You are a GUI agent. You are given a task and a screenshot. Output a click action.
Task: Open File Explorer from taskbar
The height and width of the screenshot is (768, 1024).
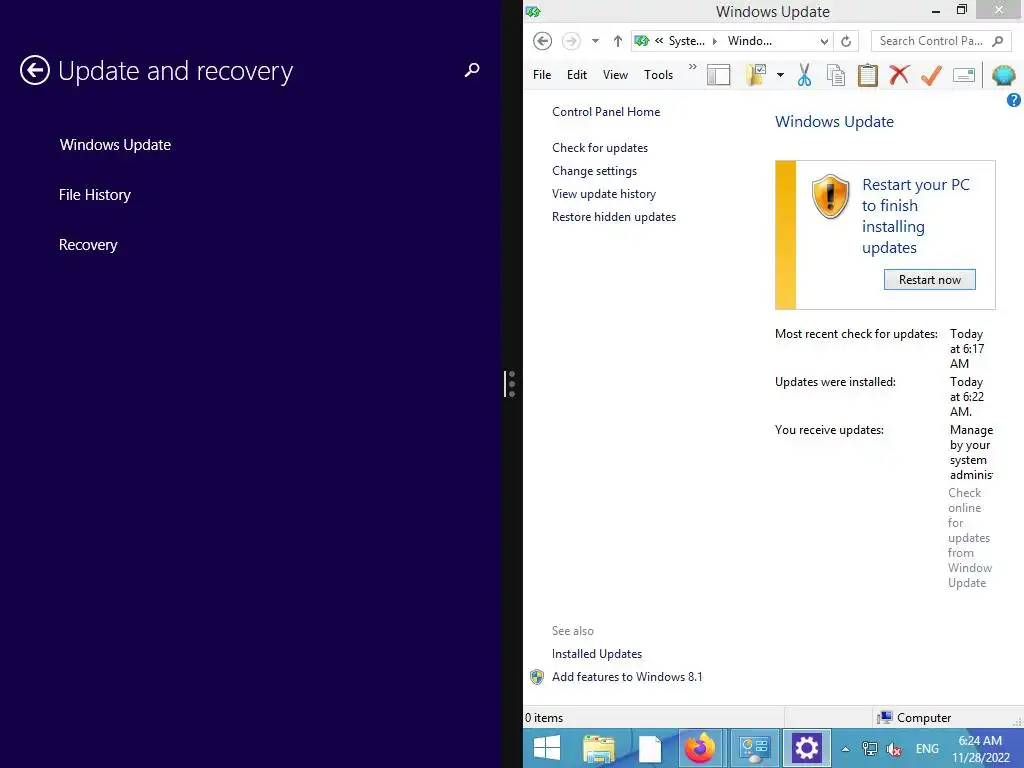pyautogui.click(x=598, y=748)
